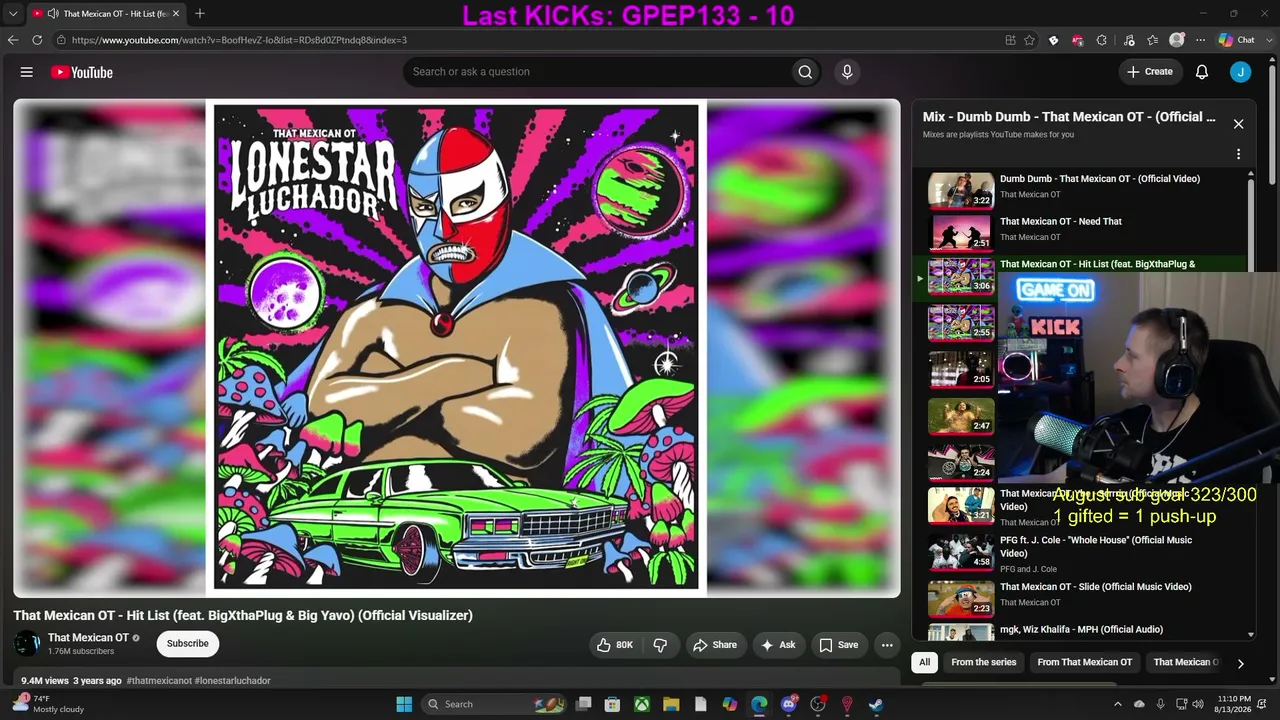The width and height of the screenshot is (1280, 720).
Task: Open Edge settings and more menu
Action: click(x=1200, y=40)
